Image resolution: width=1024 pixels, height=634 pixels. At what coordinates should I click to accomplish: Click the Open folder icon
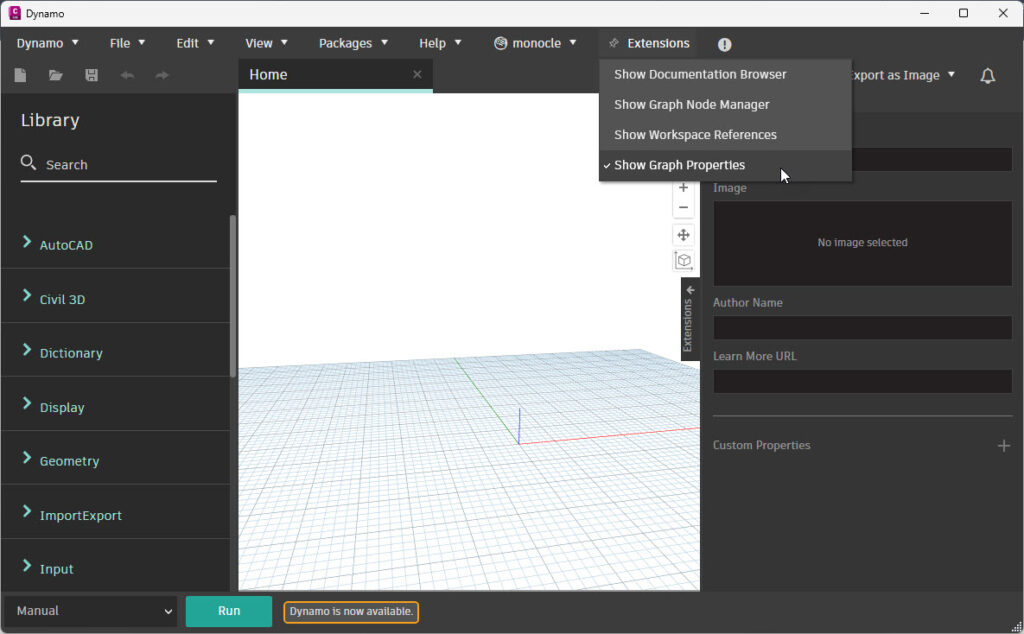click(x=56, y=75)
